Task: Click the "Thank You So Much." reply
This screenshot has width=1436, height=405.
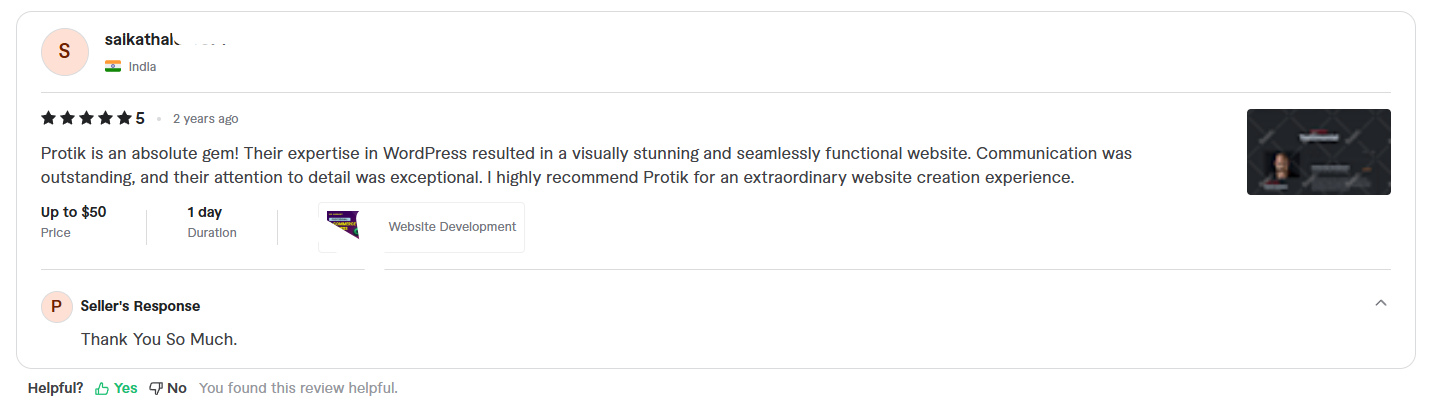Action: pyautogui.click(x=159, y=339)
